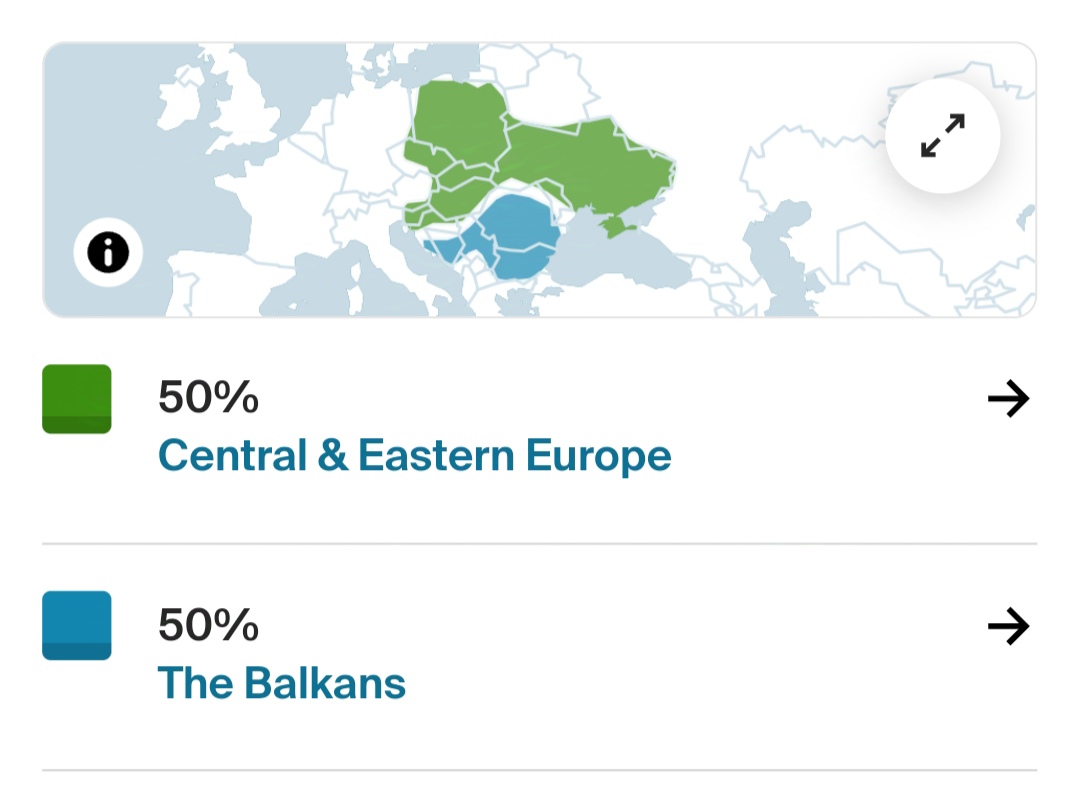Expand the ancestry map to fullscreen

click(942, 136)
